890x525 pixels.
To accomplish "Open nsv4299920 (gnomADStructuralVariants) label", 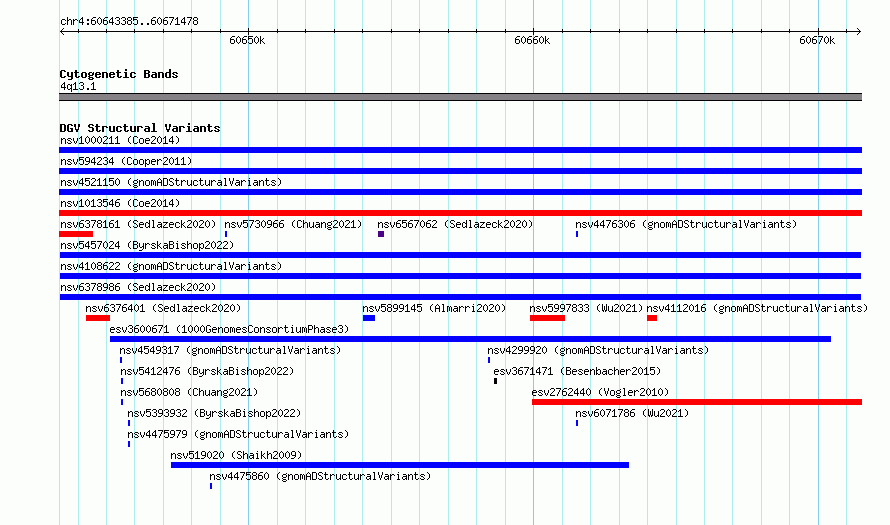I will tap(598, 350).
